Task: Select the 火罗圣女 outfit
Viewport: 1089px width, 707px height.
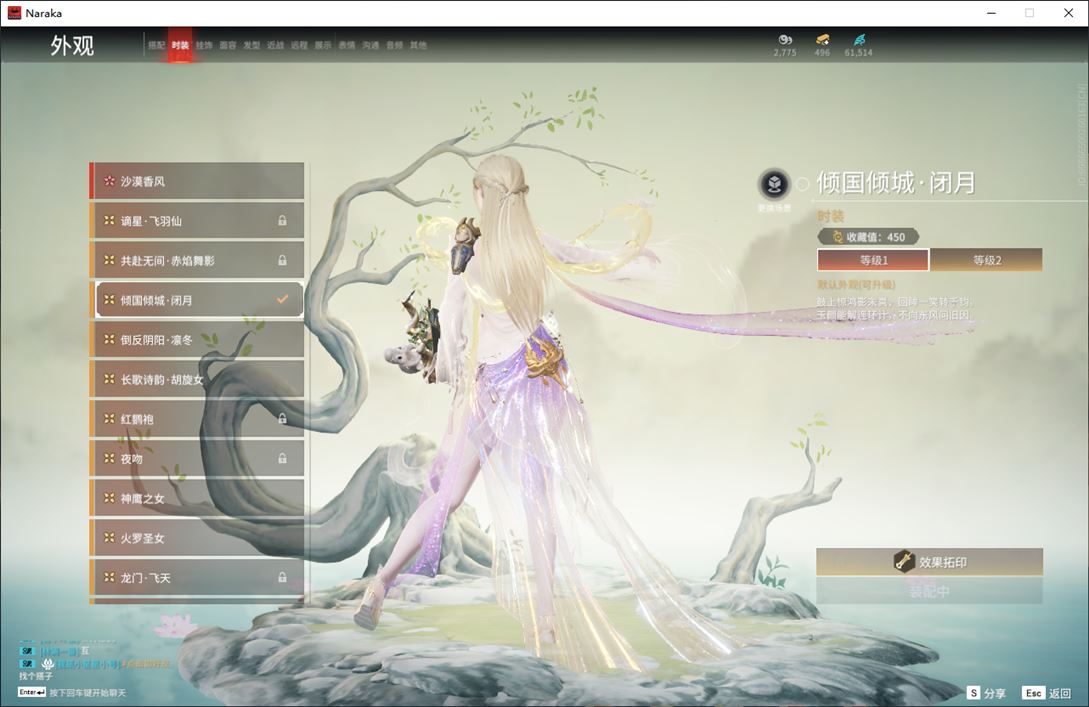Action: coord(197,538)
